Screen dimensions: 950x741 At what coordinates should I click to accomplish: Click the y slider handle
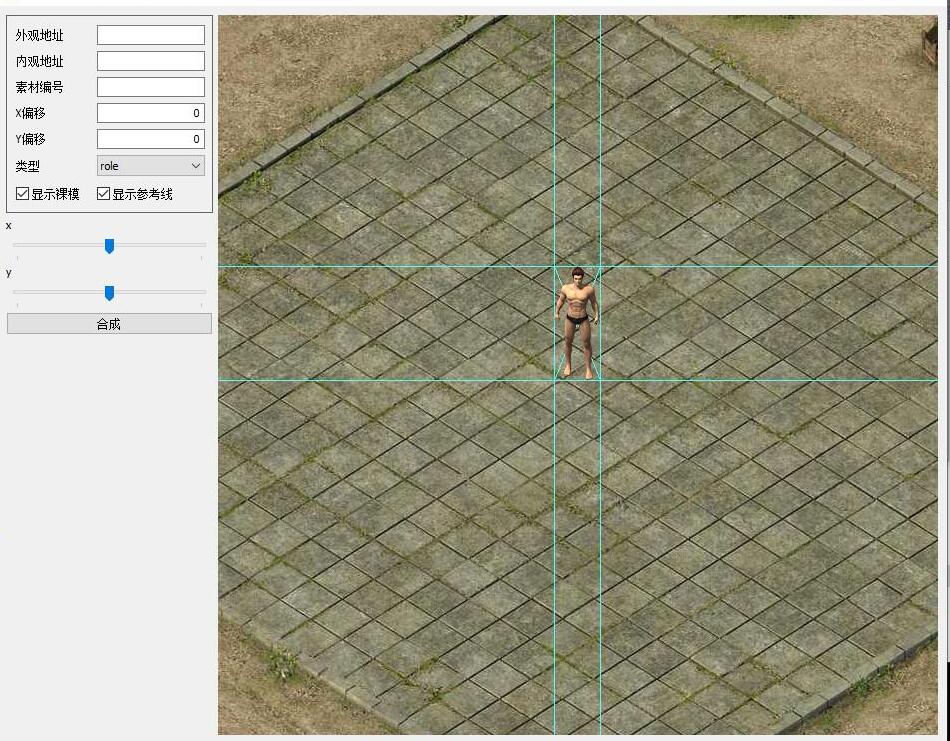(109, 293)
